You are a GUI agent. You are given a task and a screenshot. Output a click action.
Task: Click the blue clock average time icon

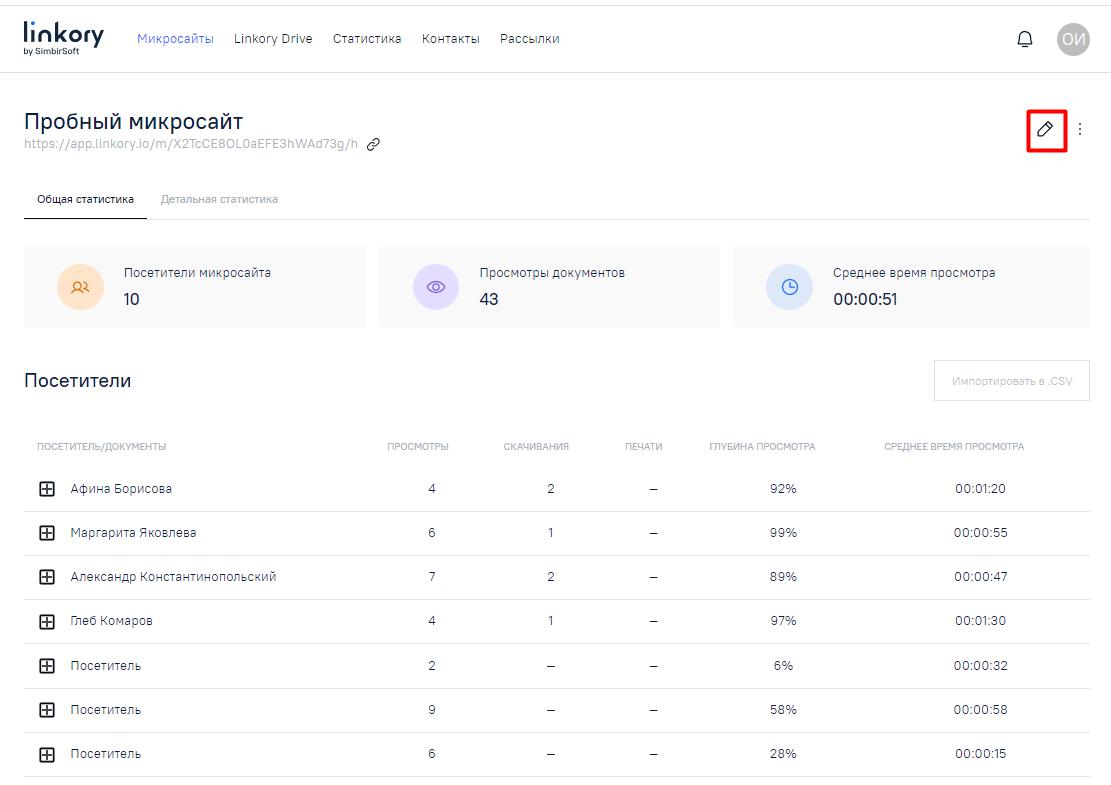tap(789, 287)
